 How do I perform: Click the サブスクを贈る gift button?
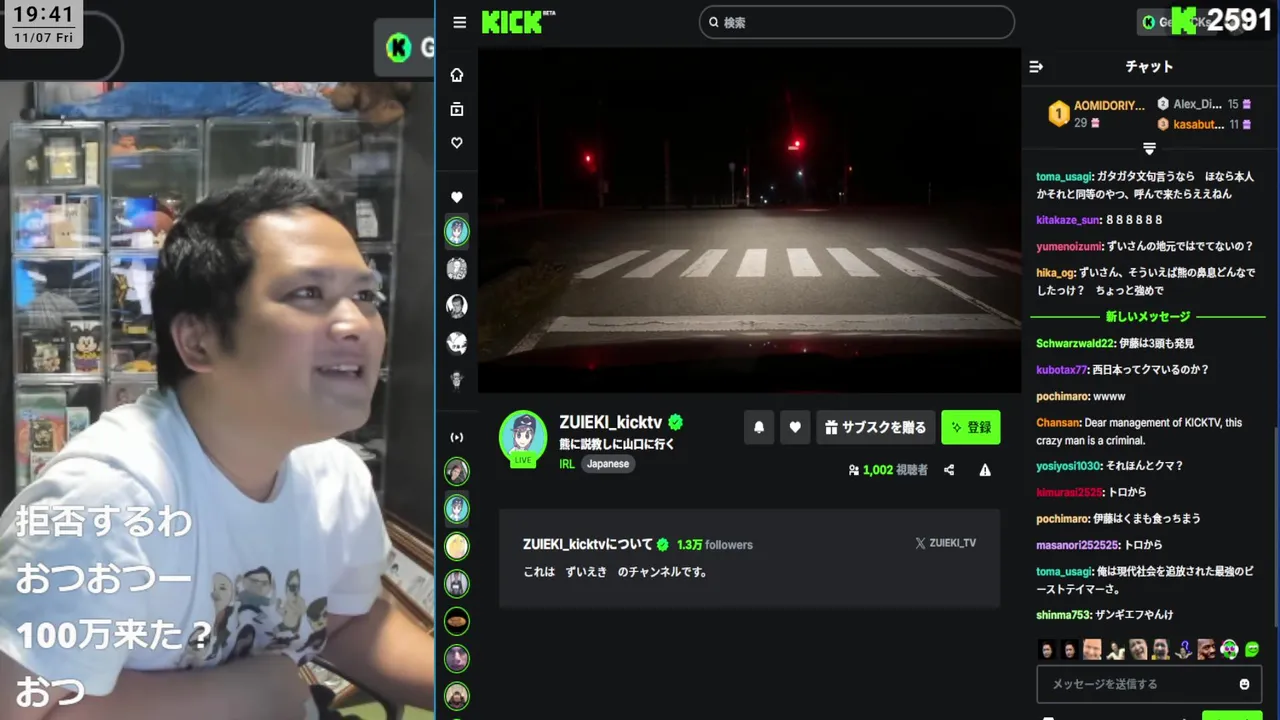[x=876, y=427]
